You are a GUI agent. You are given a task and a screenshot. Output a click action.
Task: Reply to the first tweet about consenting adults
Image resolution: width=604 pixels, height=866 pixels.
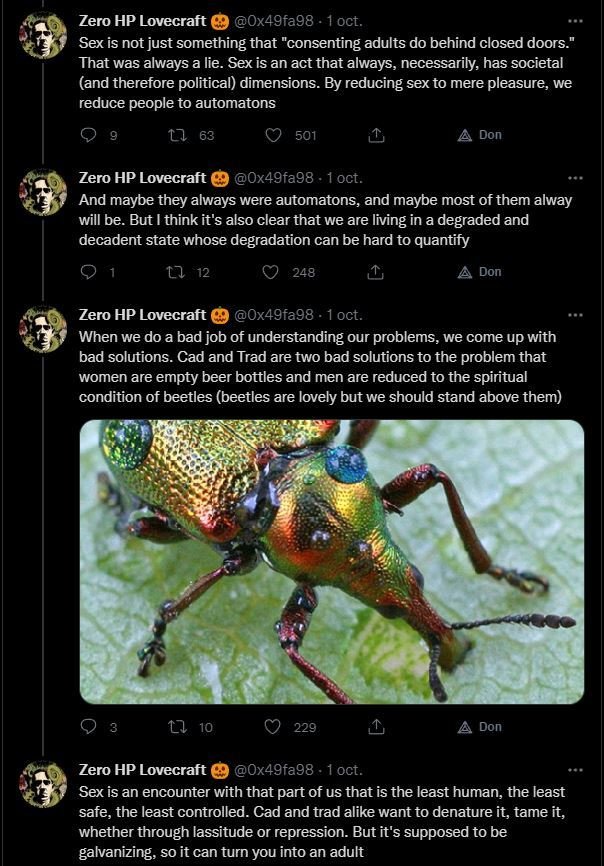pos(88,135)
